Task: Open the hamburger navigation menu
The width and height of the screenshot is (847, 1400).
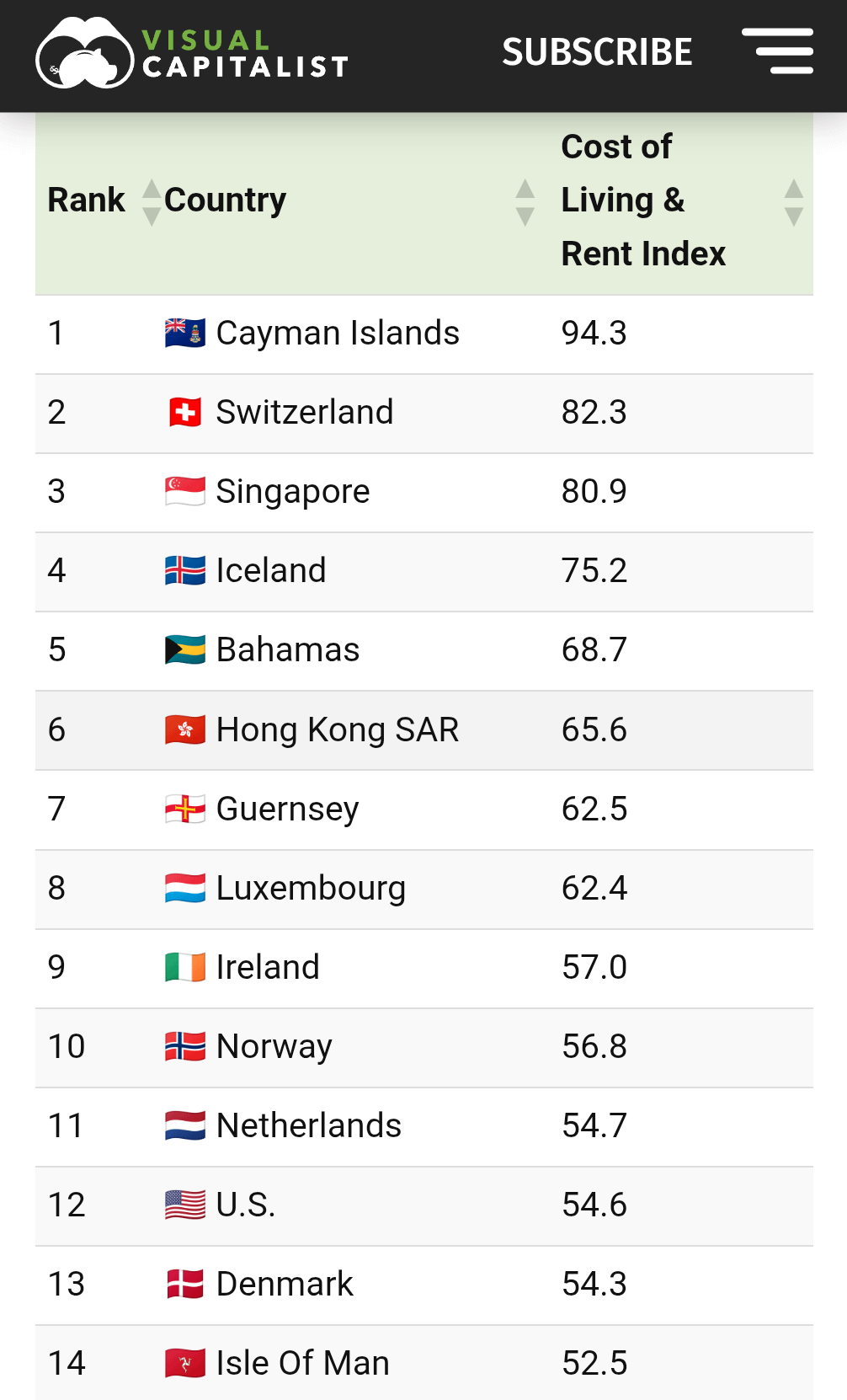Action: point(777,51)
